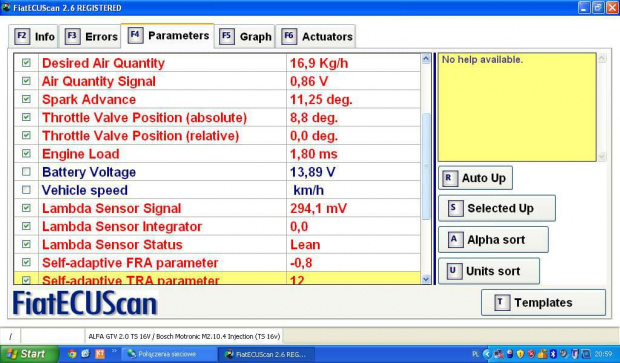Select the Desired Air Quantity row label

[x=103, y=63]
